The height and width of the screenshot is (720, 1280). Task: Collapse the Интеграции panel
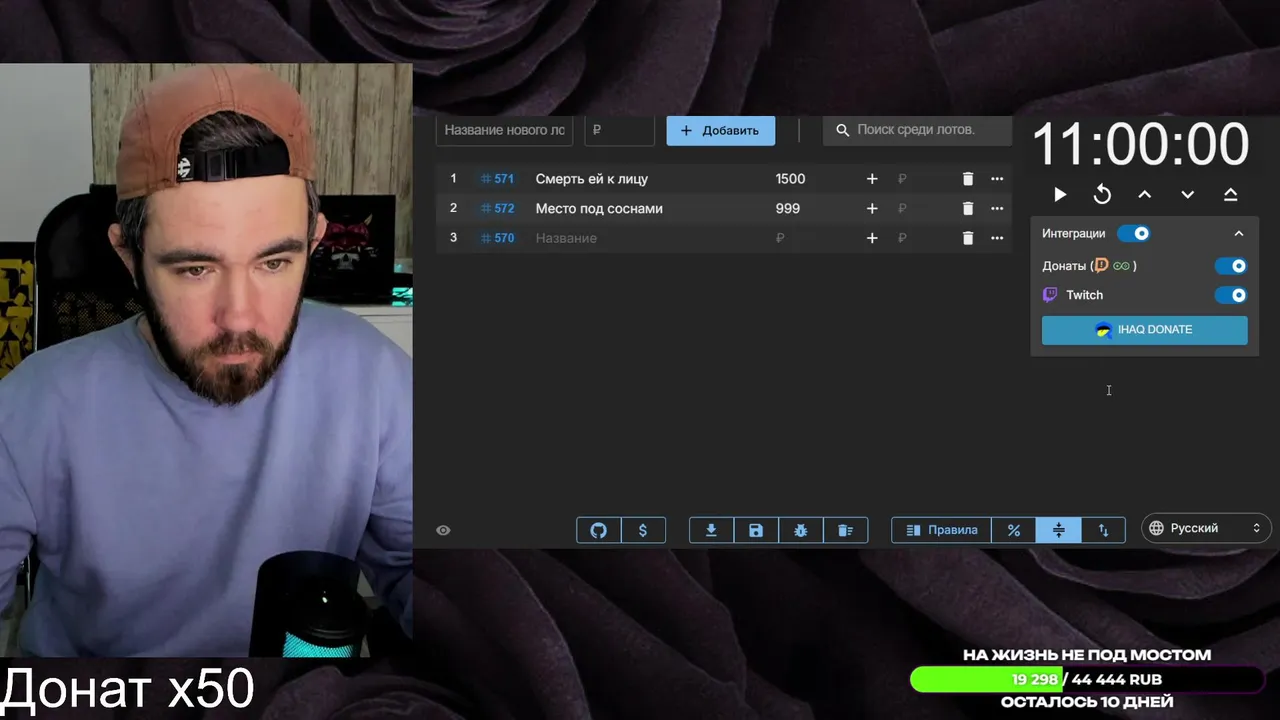(x=1239, y=233)
